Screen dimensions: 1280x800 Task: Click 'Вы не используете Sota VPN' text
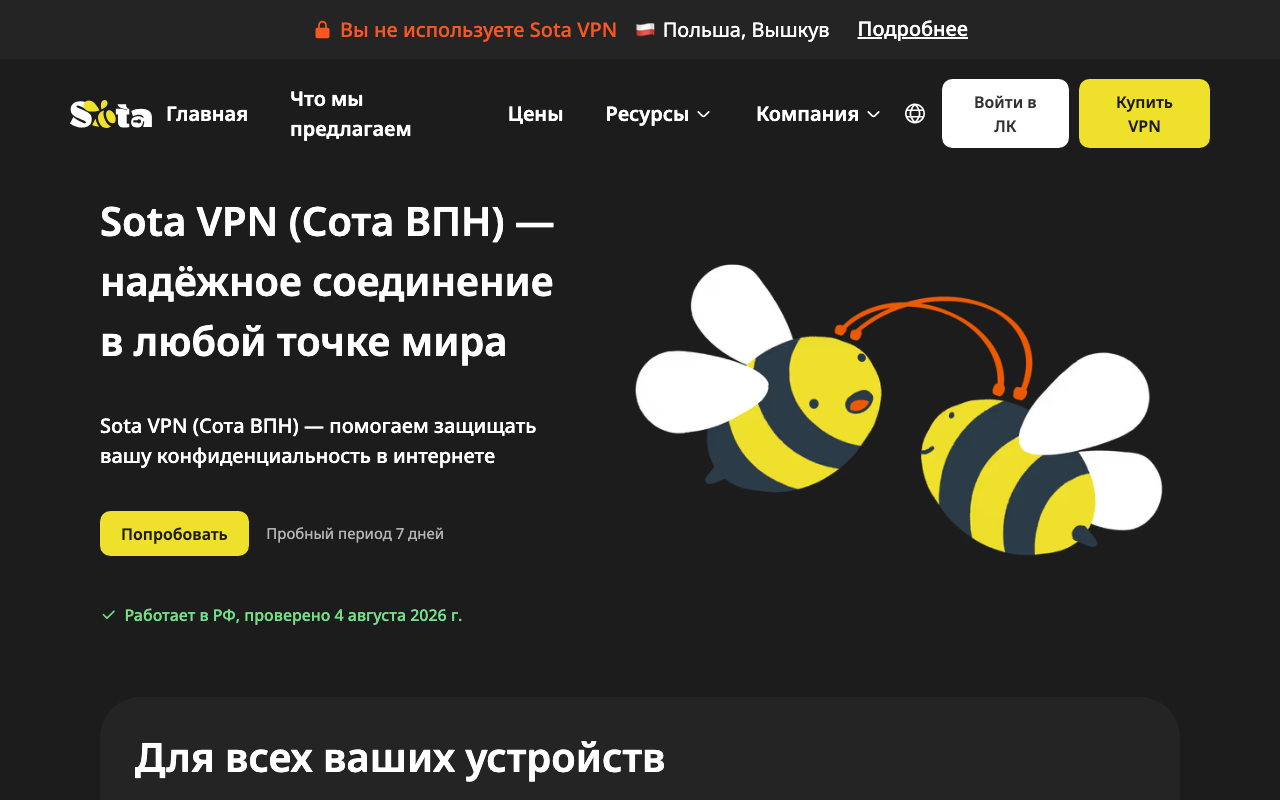point(478,30)
